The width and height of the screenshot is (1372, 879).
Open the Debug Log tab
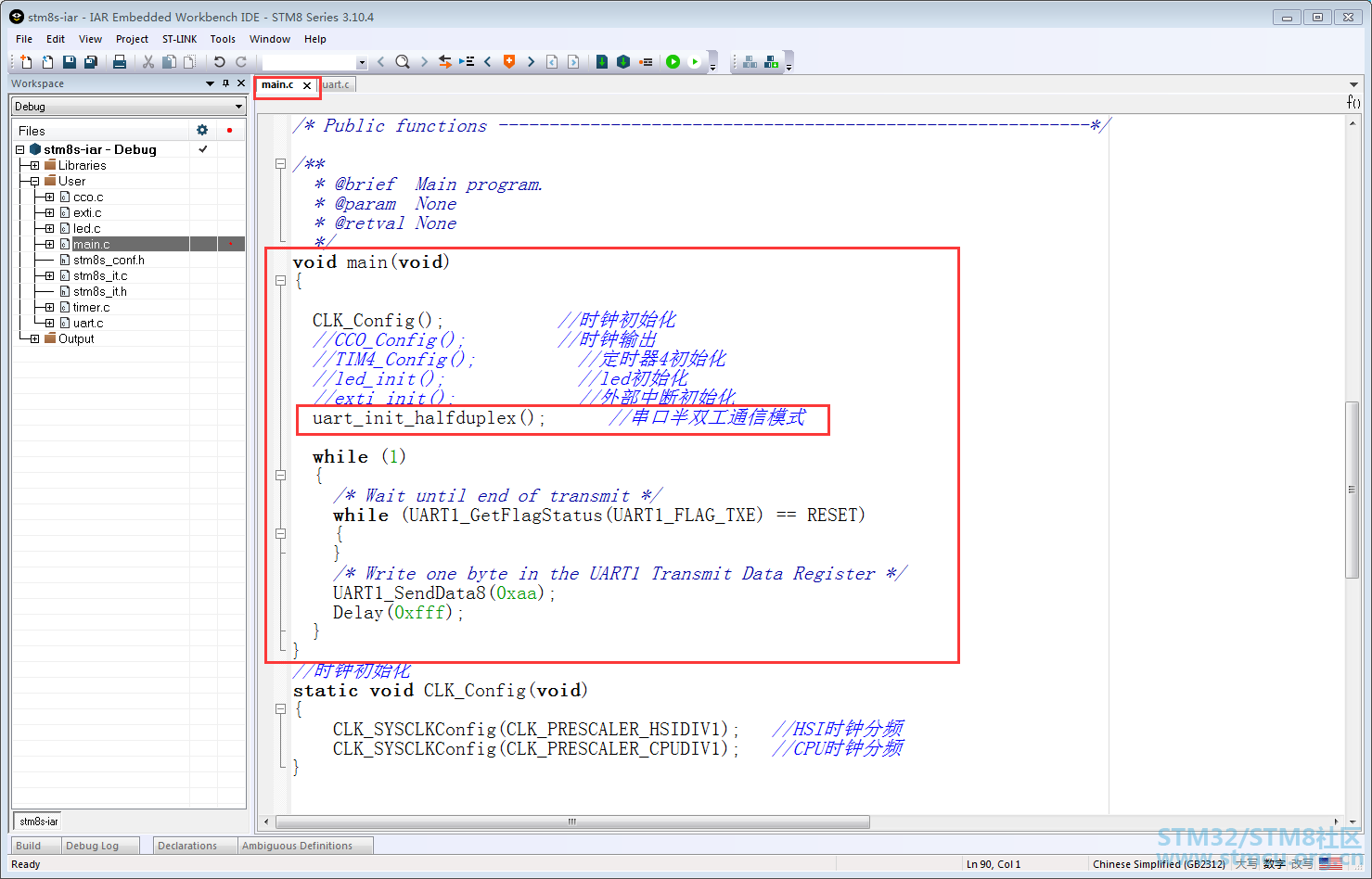[x=92, y=846]
